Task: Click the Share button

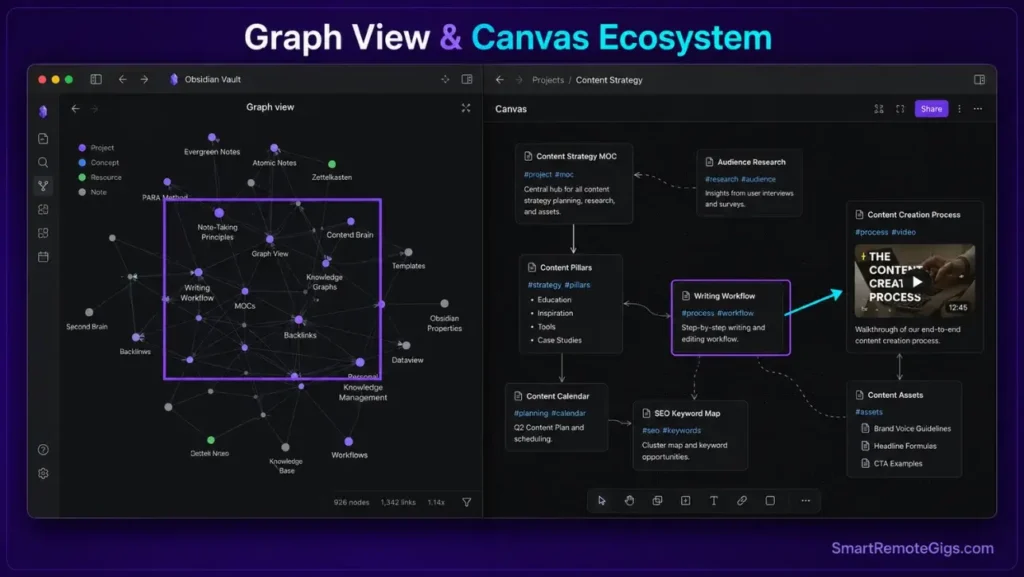Action: click(931, 109)
